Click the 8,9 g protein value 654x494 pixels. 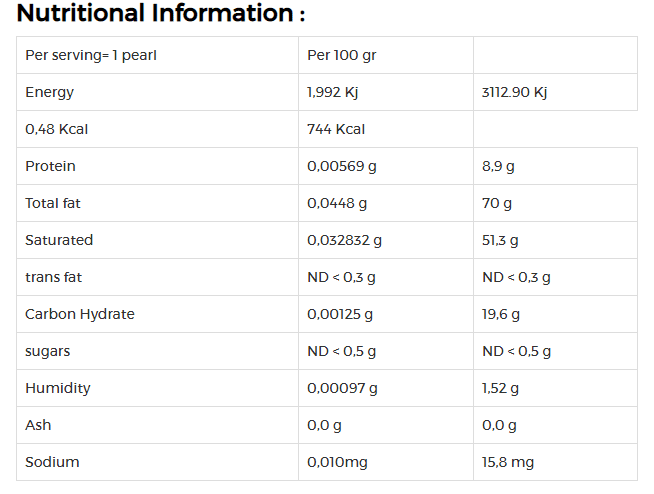click(499, 166)
